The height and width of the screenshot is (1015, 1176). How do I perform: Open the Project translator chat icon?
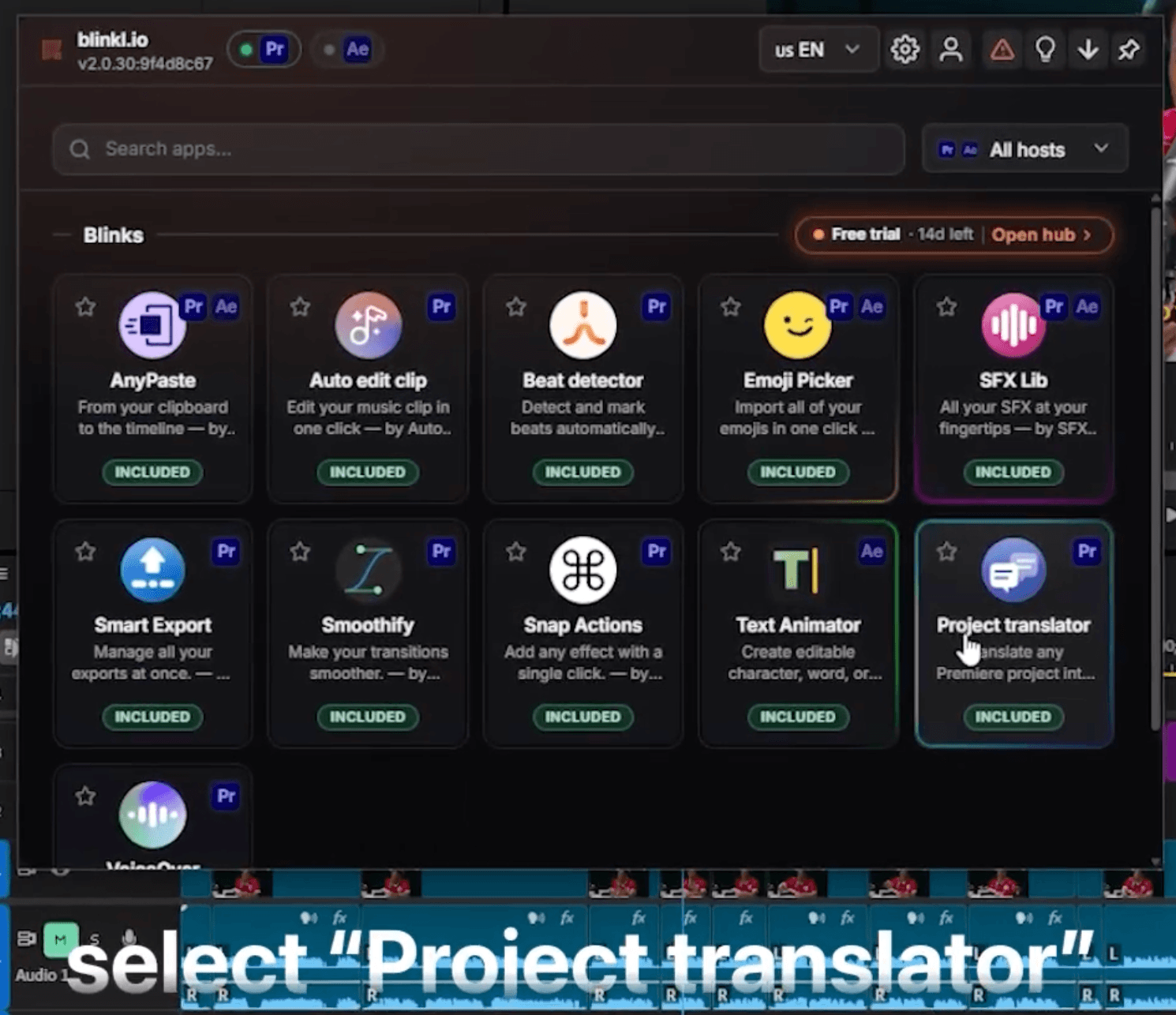[x=1013, y=569]
